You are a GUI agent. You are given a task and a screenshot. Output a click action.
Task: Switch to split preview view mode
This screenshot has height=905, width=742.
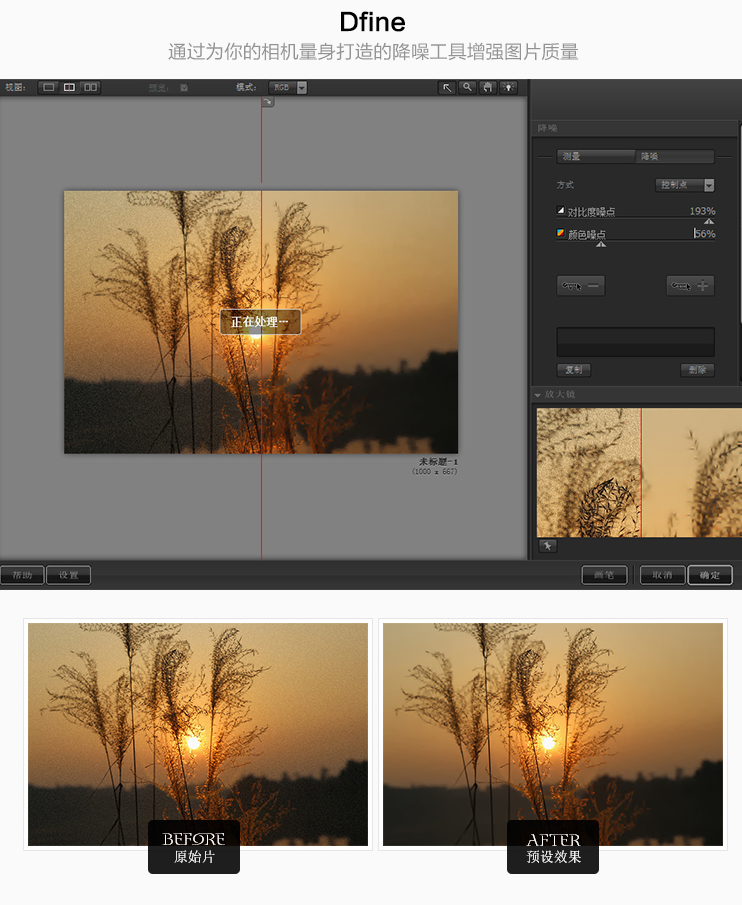pos(69,87)
